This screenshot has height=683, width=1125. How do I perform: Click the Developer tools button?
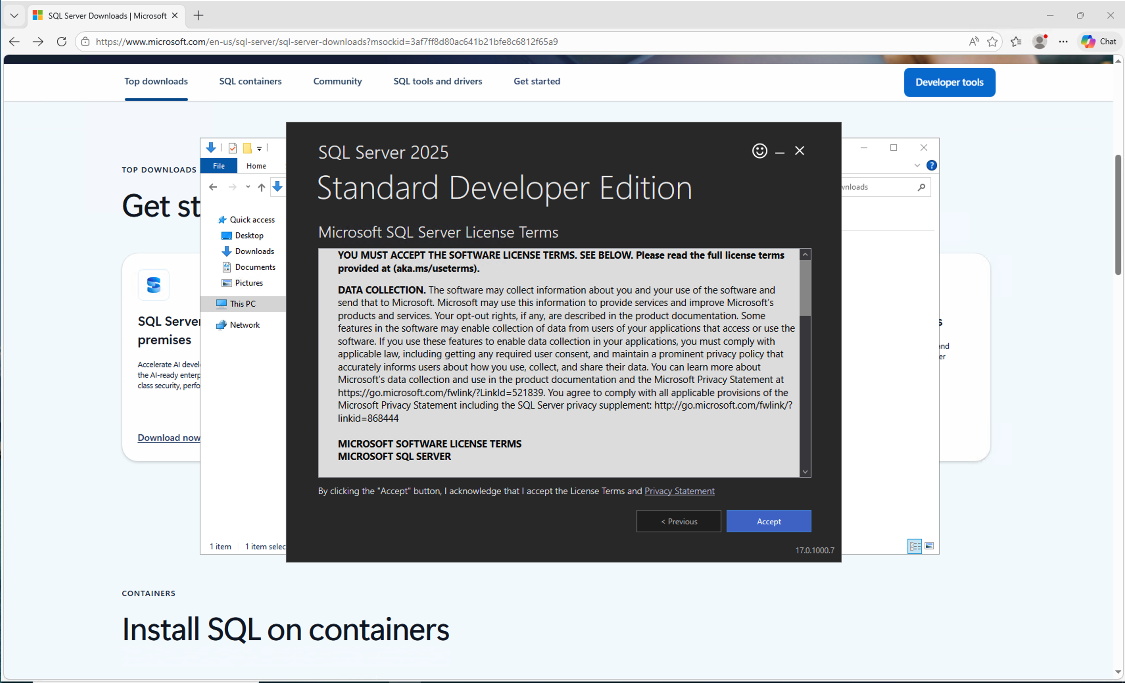[949, 83]
